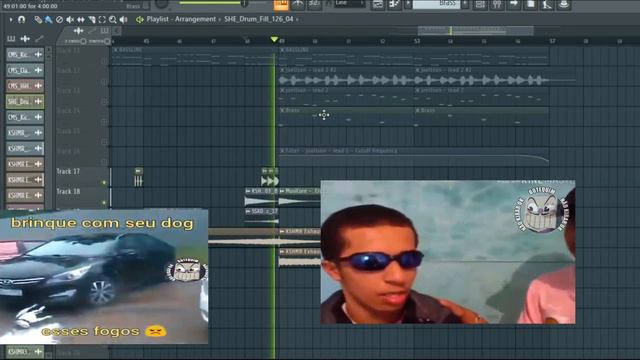Select the first joeltoon - lead 2 #2 audio clip
Screen dimensions: 640x360
tap(347, 77)
